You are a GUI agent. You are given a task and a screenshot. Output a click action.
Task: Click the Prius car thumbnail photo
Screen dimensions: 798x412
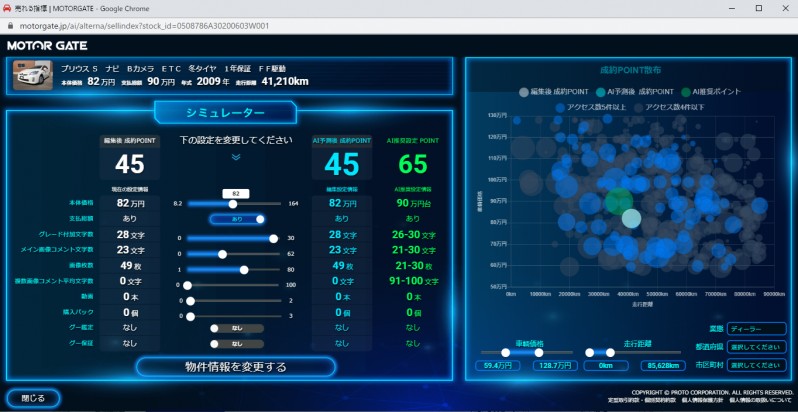[33, 75]
